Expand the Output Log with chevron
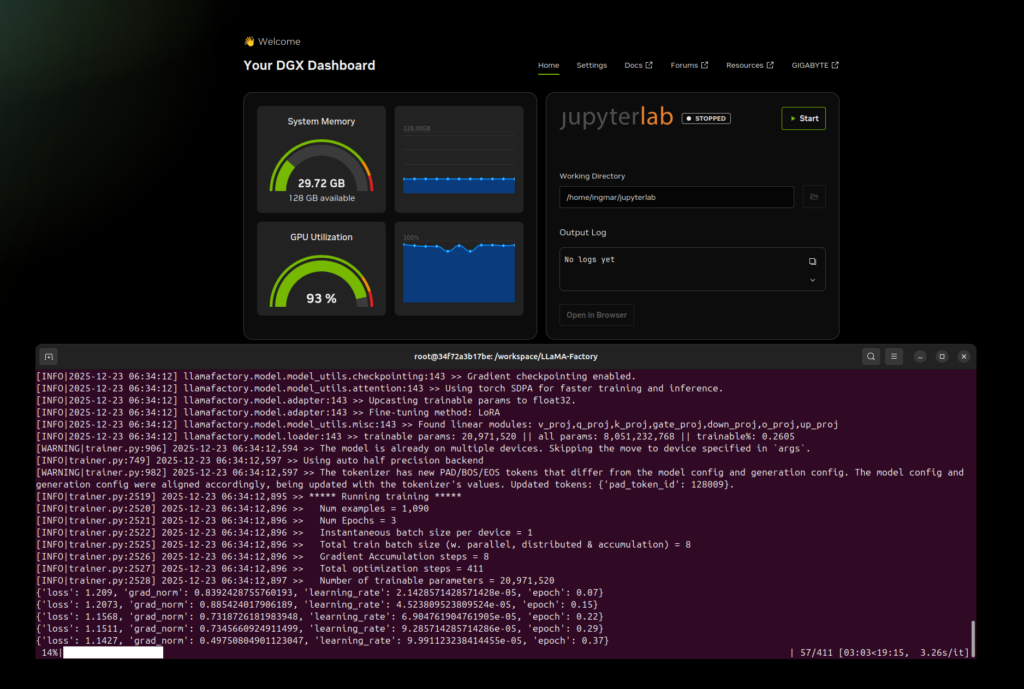 pyautogui.click(x=812, y=281)
